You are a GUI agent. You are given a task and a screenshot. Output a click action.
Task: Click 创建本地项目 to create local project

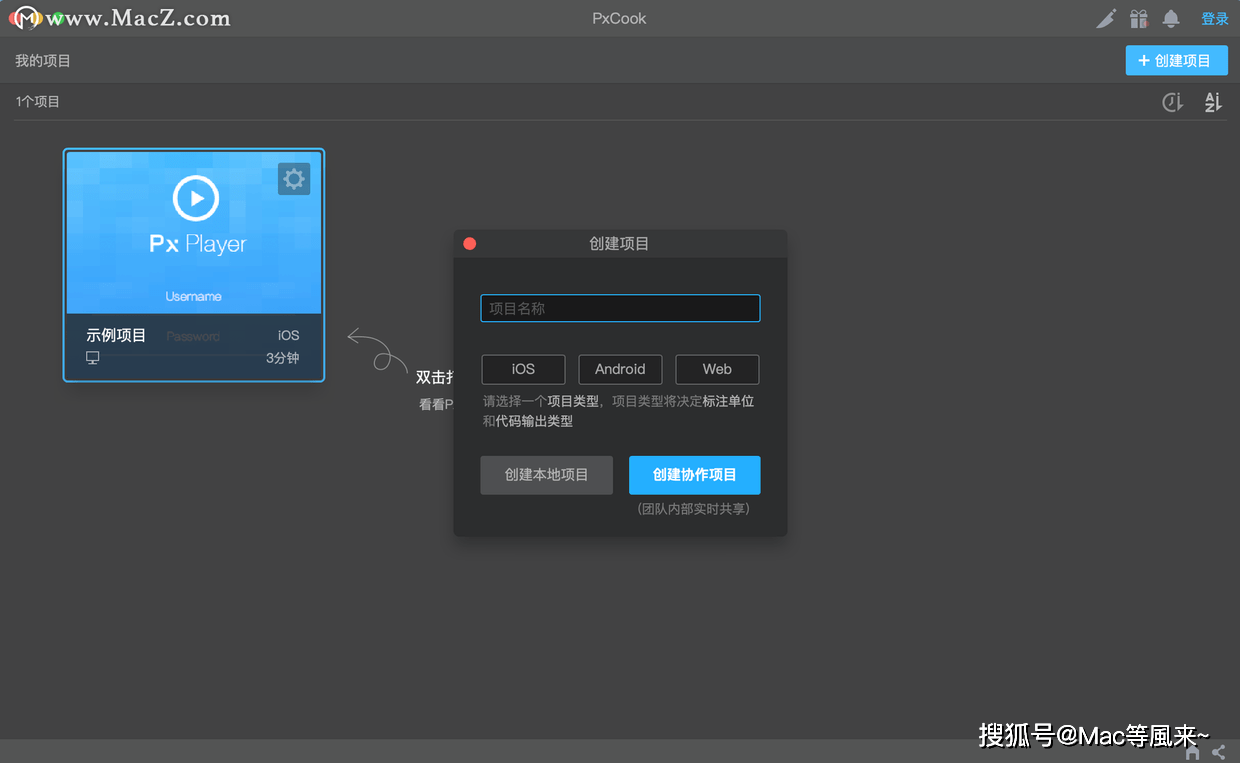pos(546,475)
